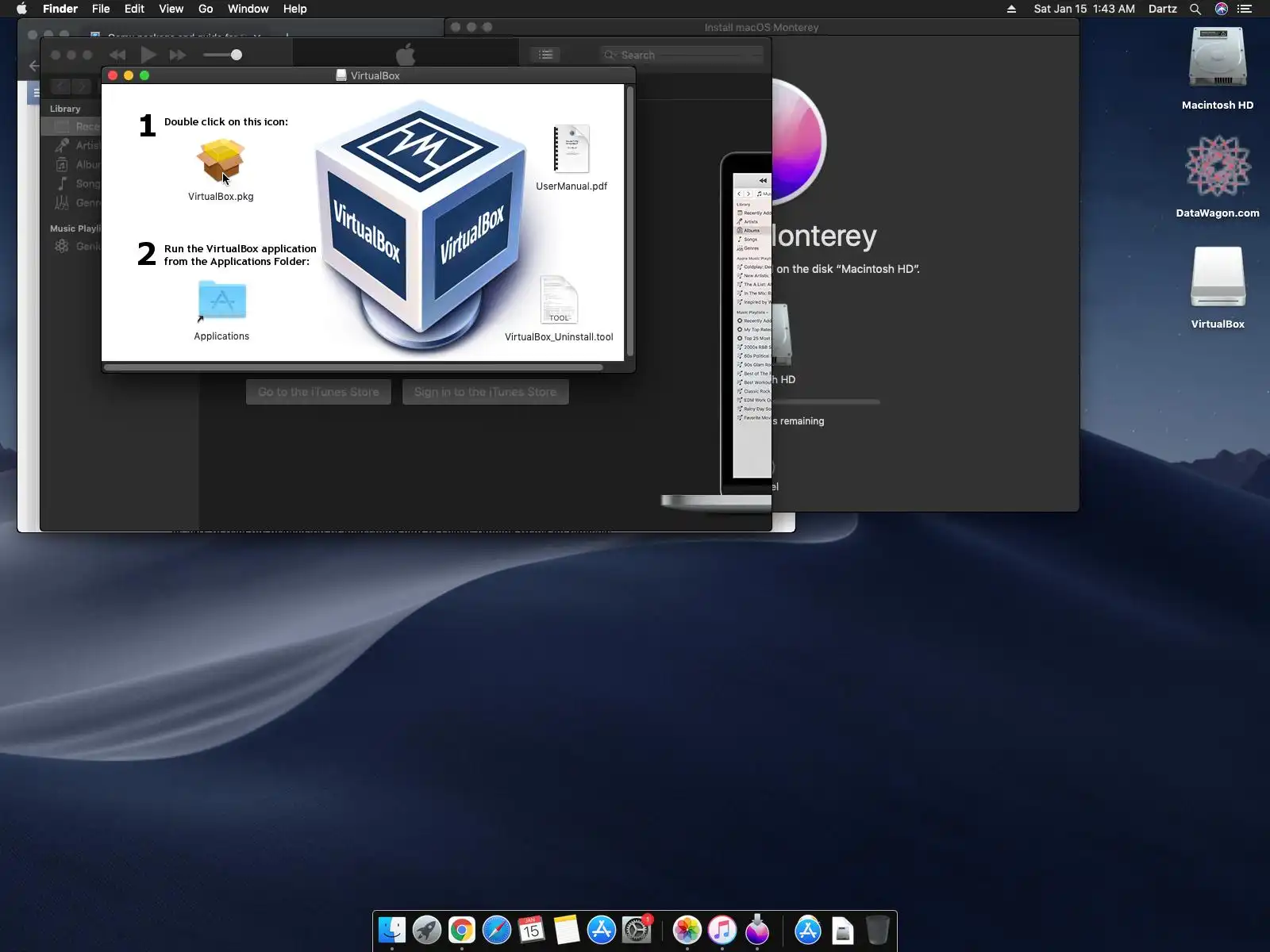The width and height of the screenshot is (1270, 952).
Task: Select the Macintosh HD desktop drive
Action: coord(1218,58)
